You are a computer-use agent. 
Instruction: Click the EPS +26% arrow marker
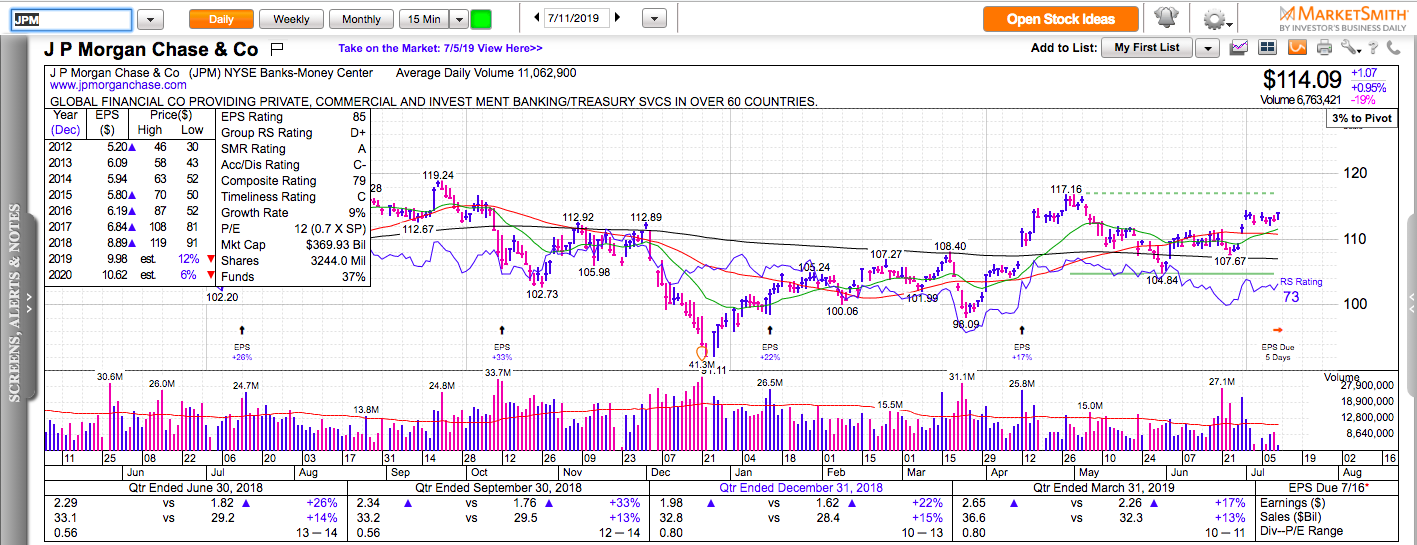pyautogui.click(x=242, y=329)
